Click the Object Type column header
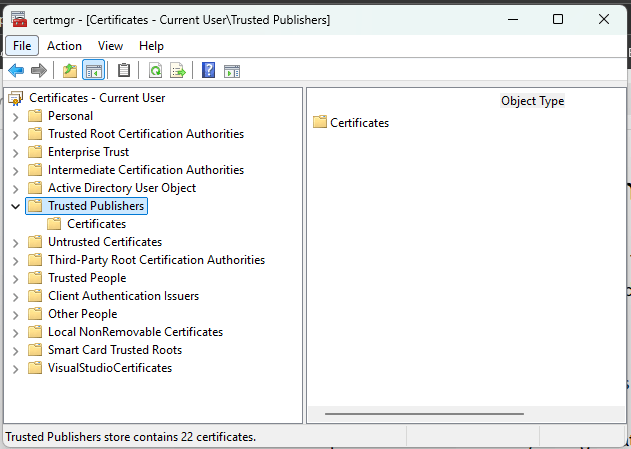The height and width of the screenshot is (449, 631). point(532,101)
